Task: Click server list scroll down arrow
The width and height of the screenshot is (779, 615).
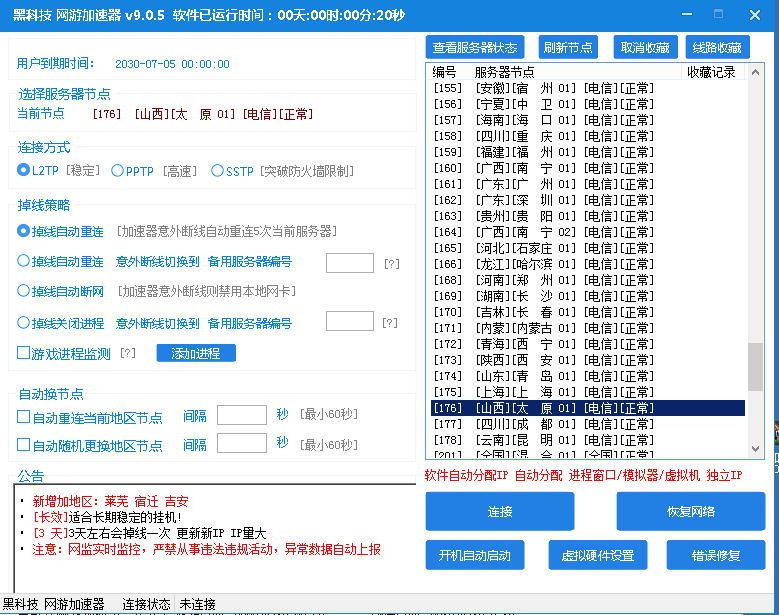Action: 755,449
